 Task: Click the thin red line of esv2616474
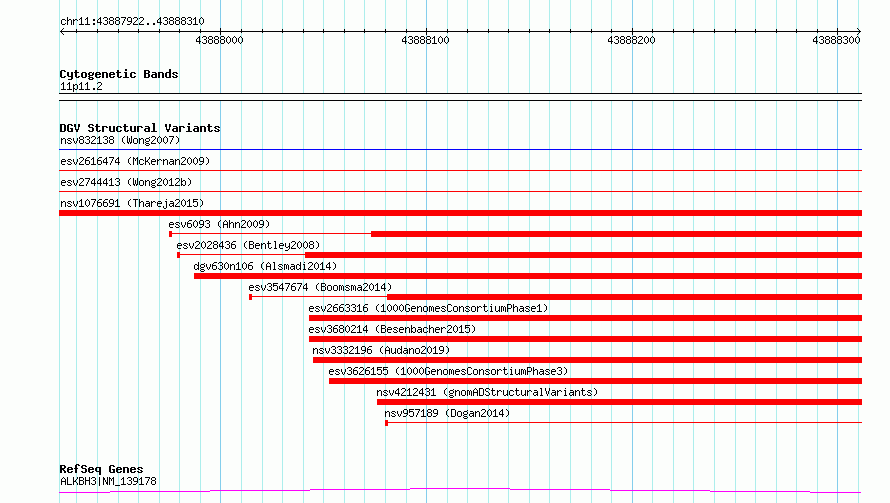point(460,170)
